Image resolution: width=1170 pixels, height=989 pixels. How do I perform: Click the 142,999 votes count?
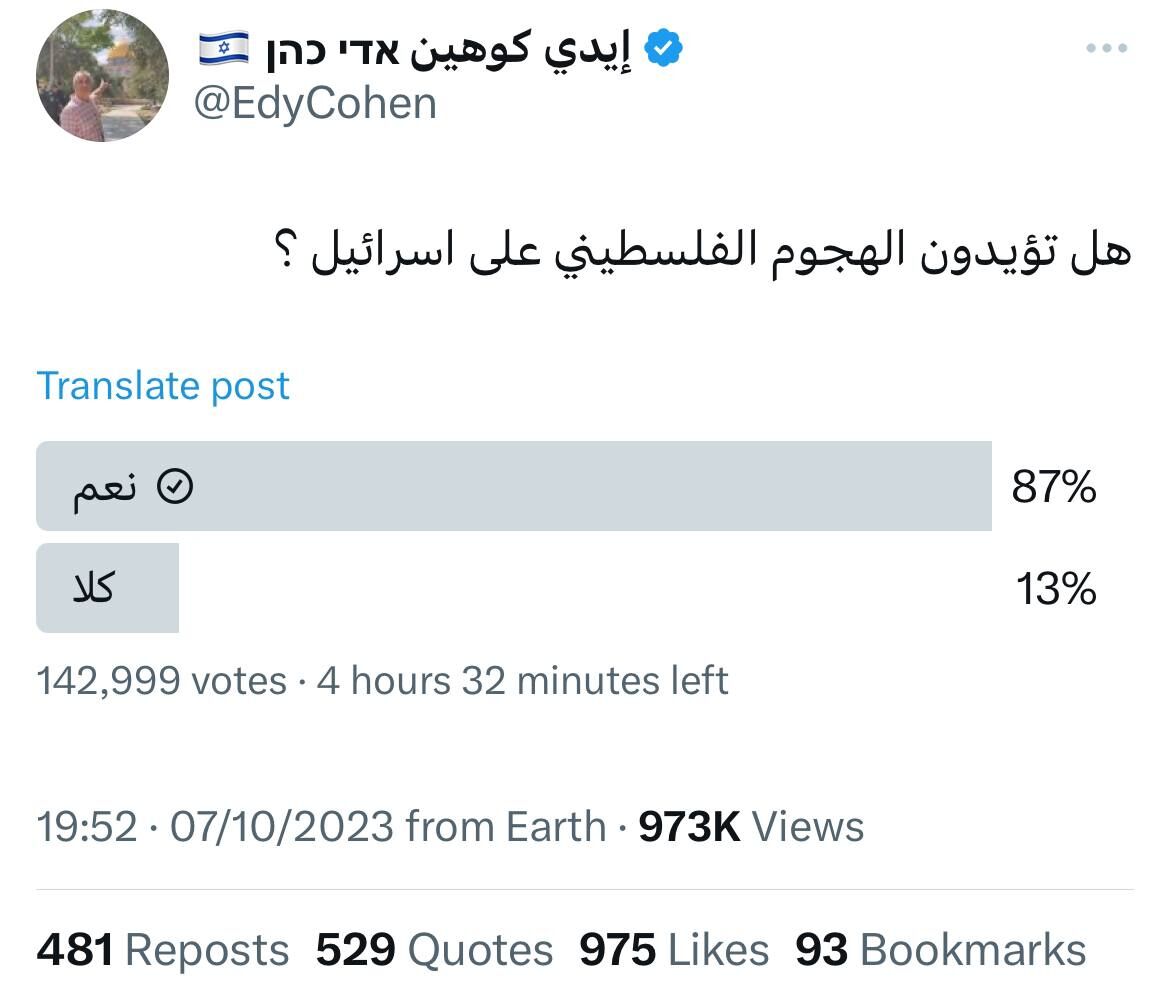162,681
